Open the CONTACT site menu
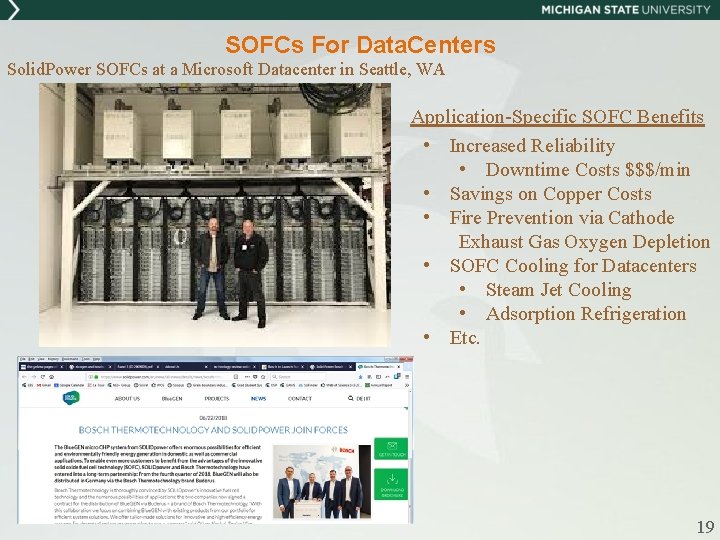Image resolution: width=720 pixels, height=540 pixels. tap(300, 399)
